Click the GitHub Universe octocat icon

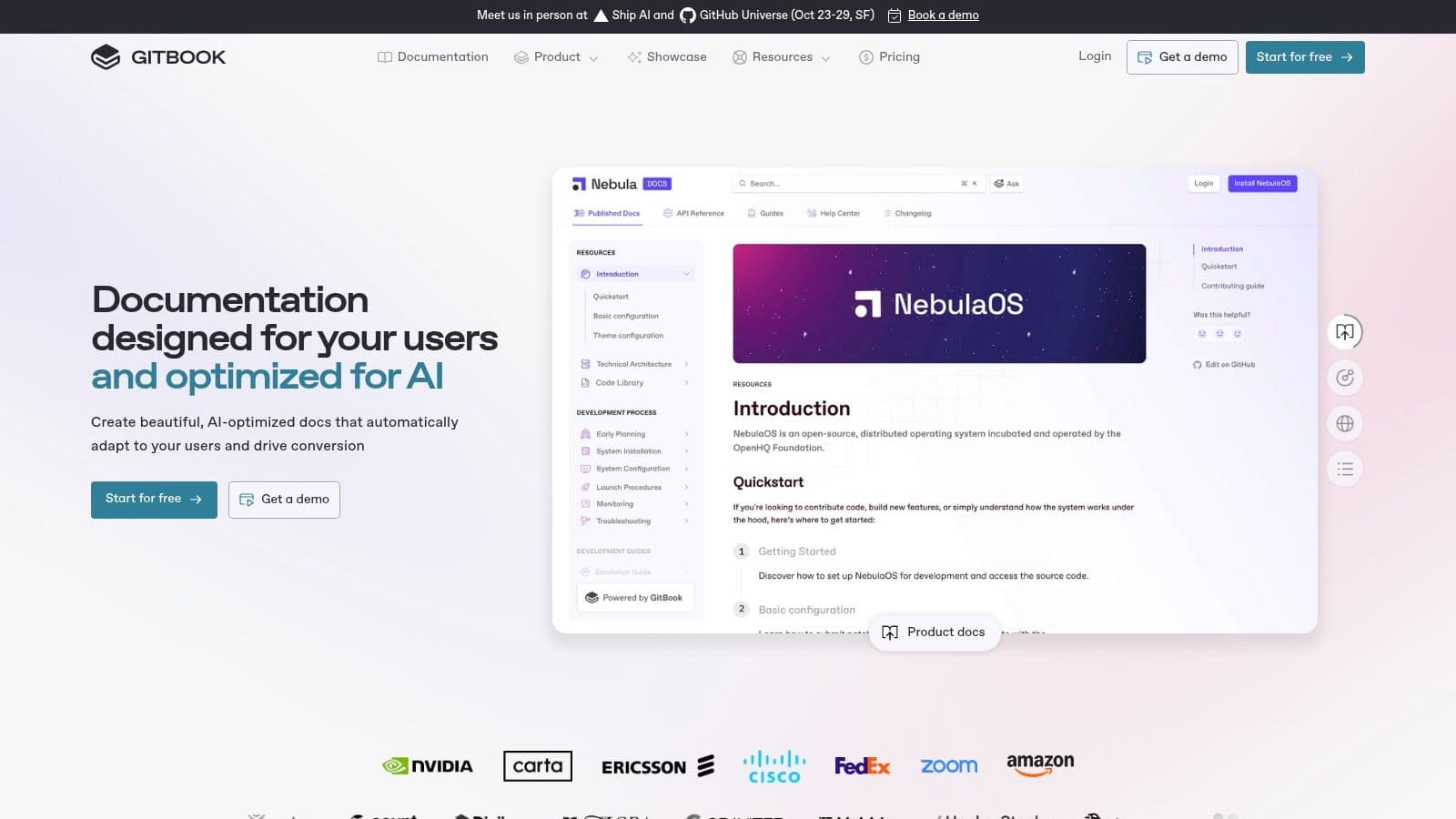688,15
